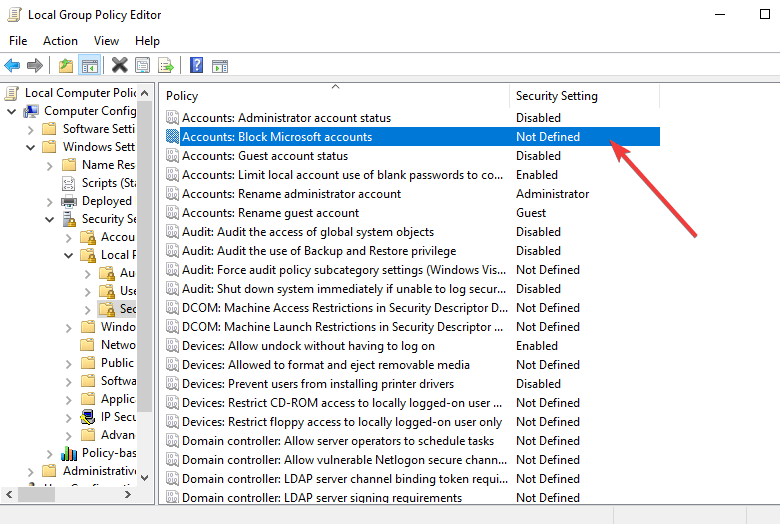Image resolution: width=780 pixels, height=524 pixels.
Task: Expand the Policy-based QoS node
Action: (x=49, y=454)
